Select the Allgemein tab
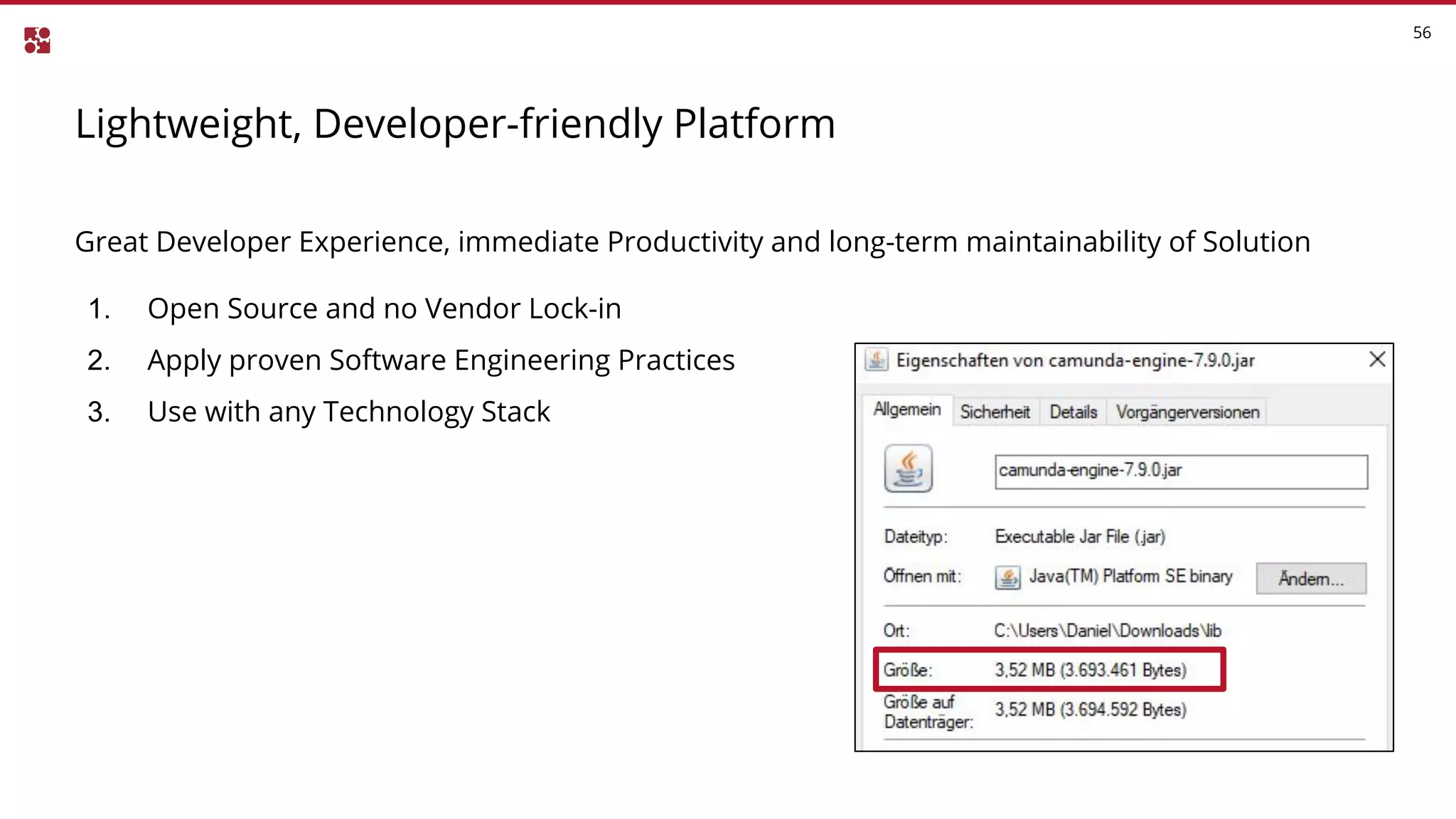1456x819 pixels. [906, 409]
